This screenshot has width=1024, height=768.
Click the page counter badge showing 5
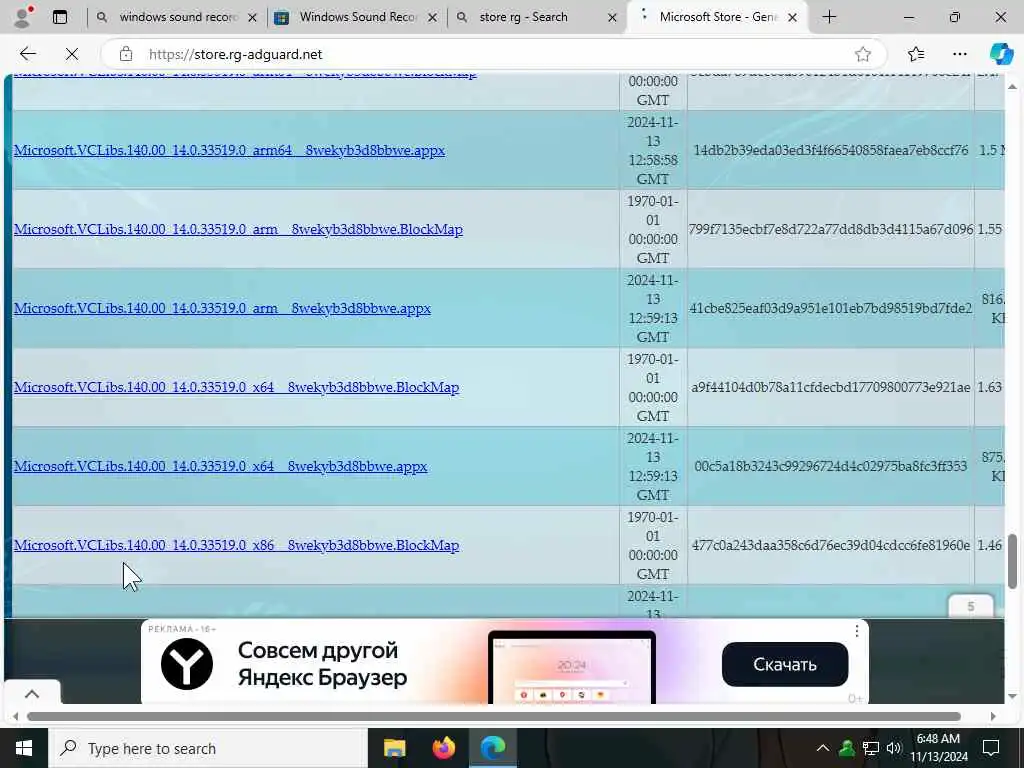click(x=970, y=606)
